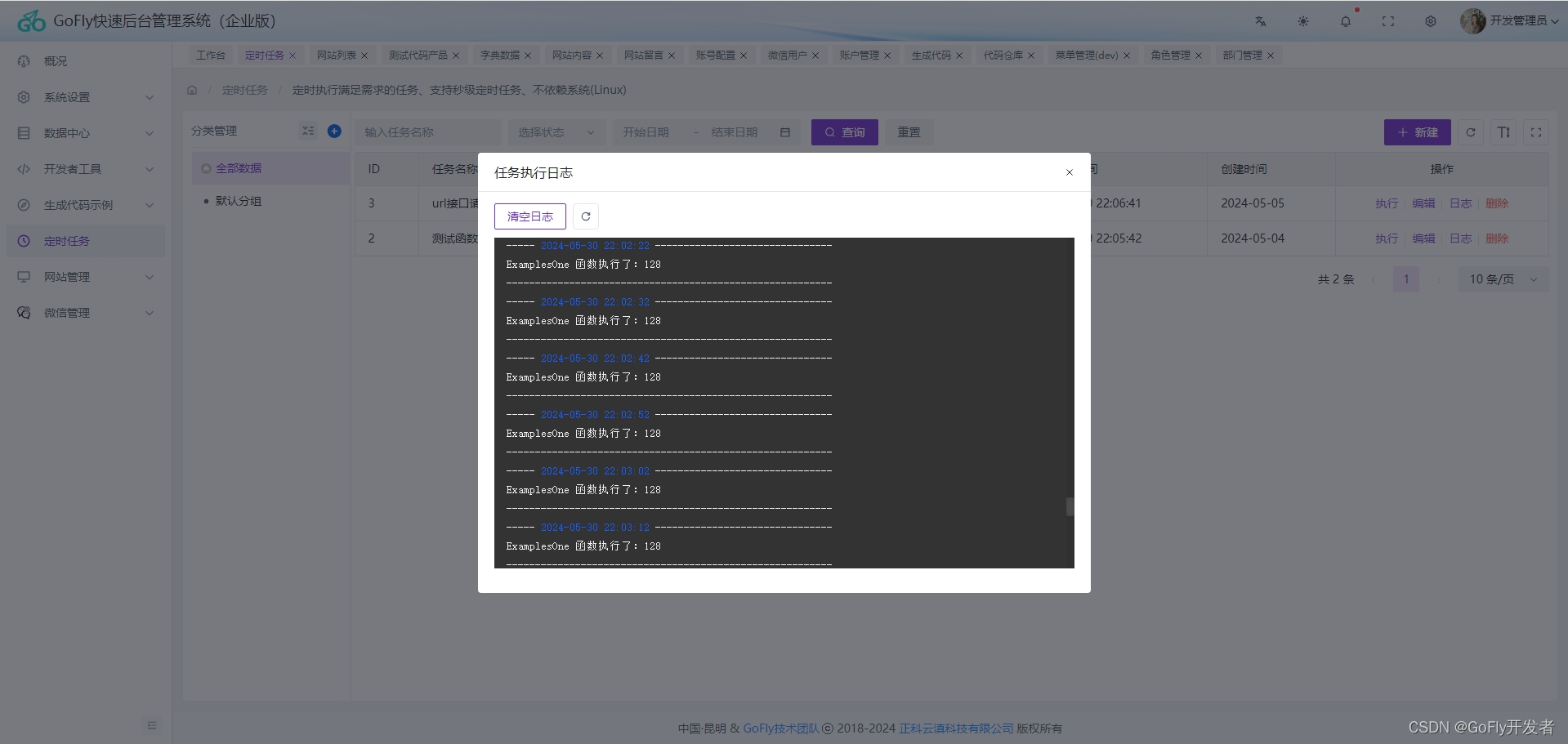Close the 定时任务 tab

(293, 56)
